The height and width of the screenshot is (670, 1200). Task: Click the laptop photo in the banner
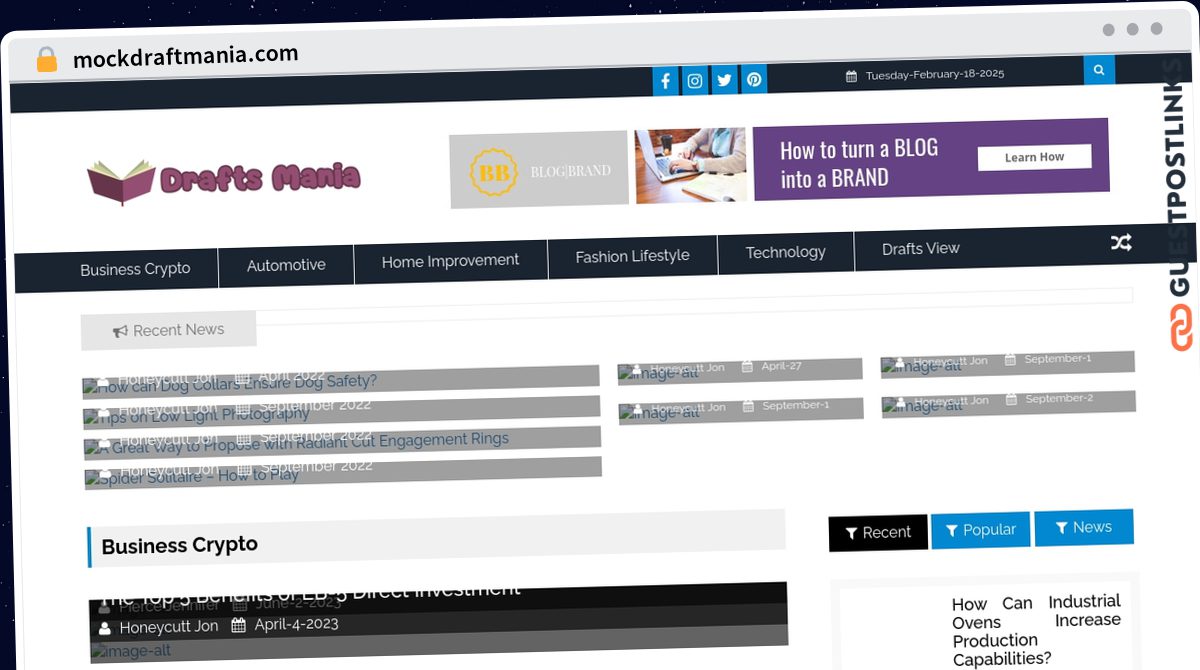coord(691,165)
